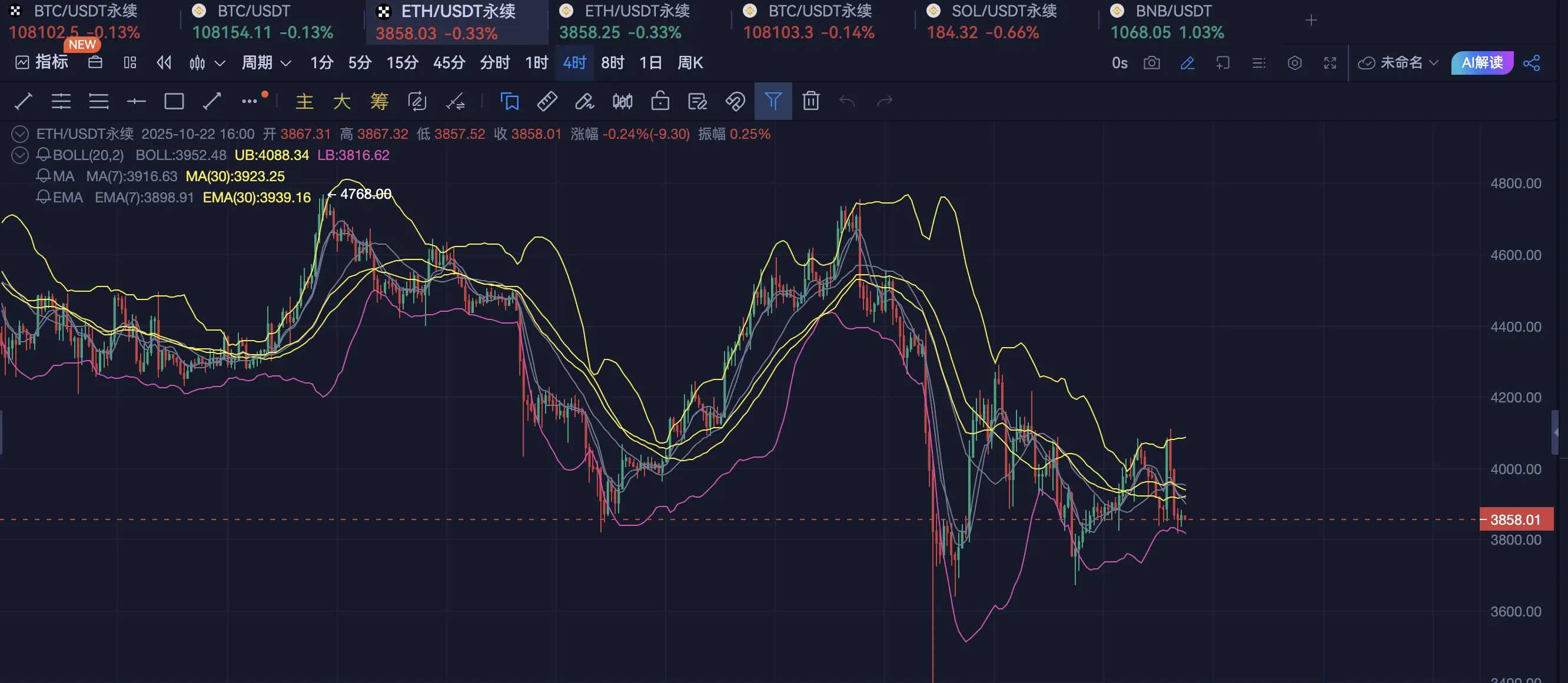Click the trash delete drawings icon

pyautogui.click(x=810, y=101)
